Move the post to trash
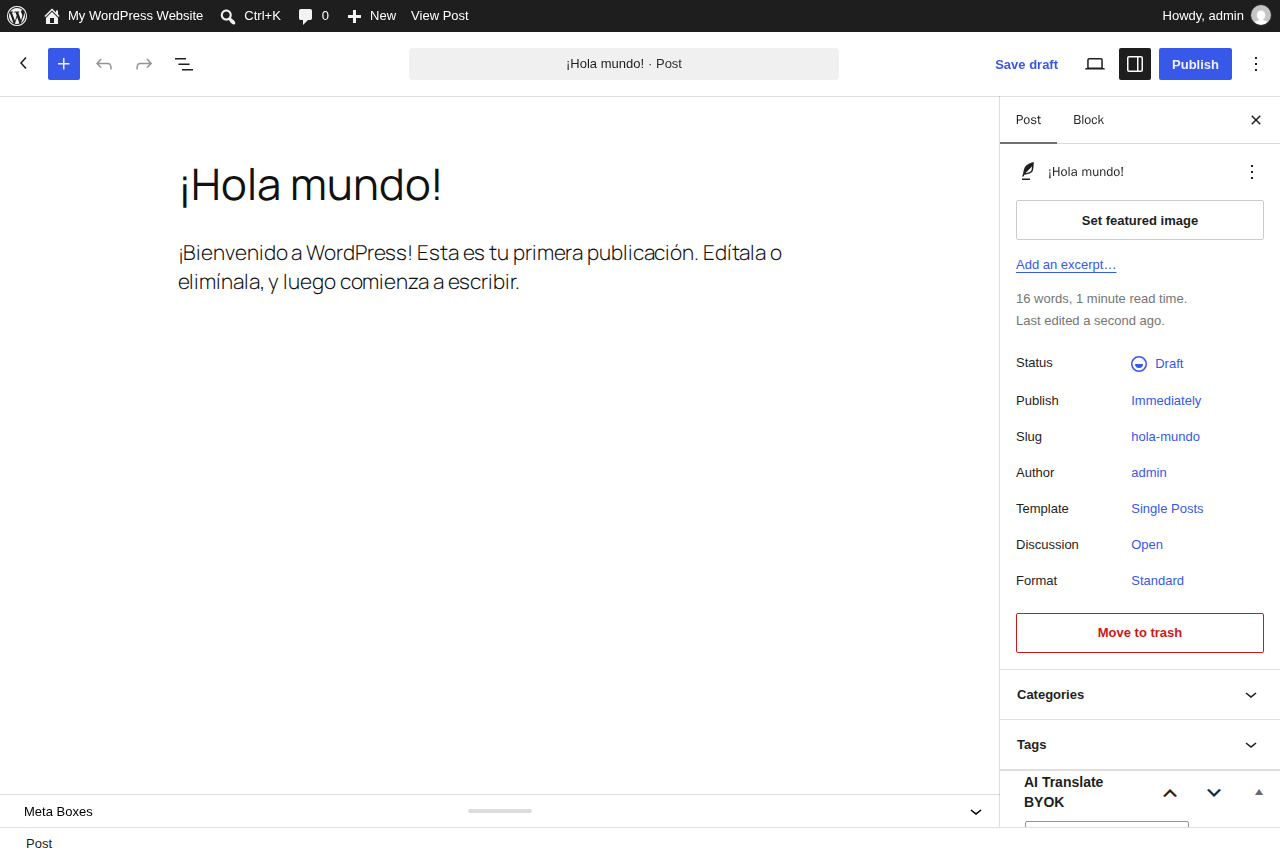Image resolution: width=1280 pixels, height=860 pixels. pyautogui.click(x=1140, y=633)
